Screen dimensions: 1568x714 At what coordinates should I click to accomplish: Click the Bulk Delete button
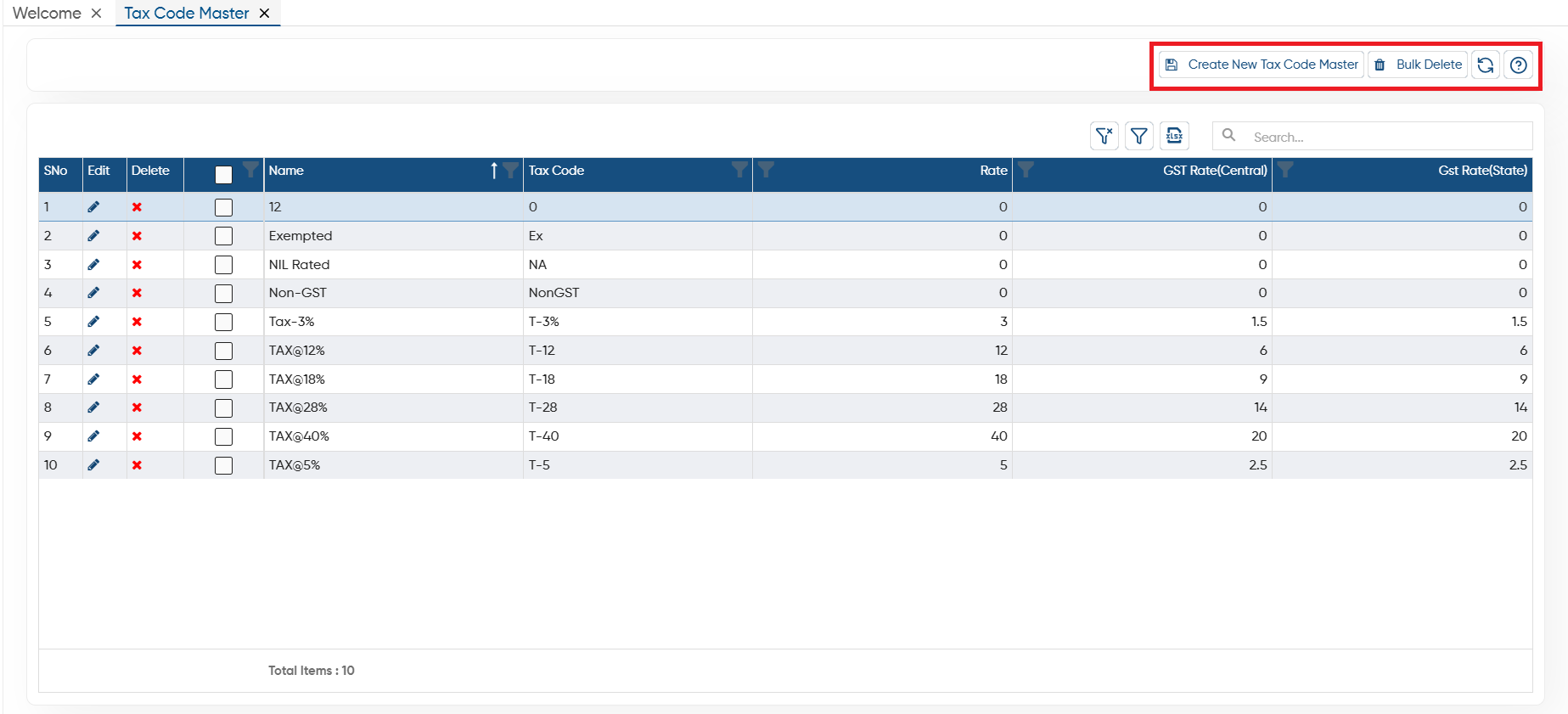click(1418, 65)
